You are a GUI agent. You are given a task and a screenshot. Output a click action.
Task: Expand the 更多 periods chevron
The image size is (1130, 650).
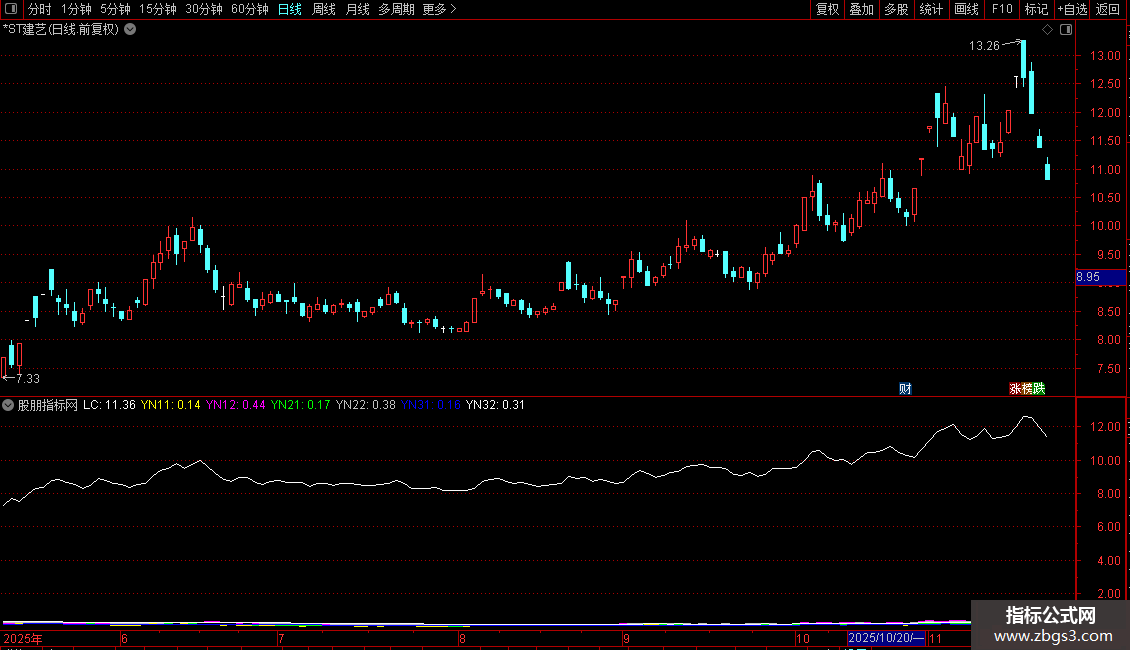point(453,9)
